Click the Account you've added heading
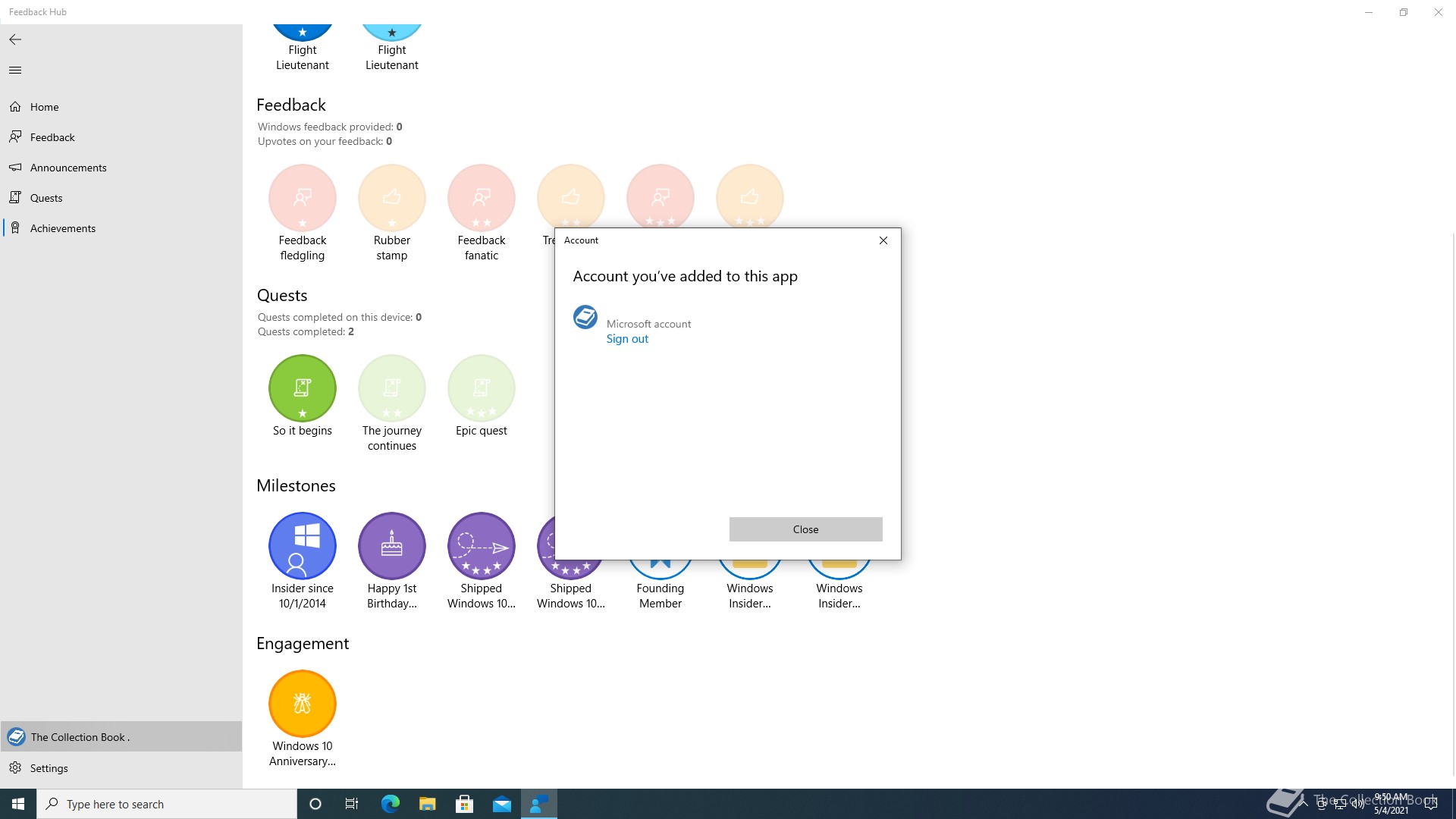Screen dimensions: 1456x819 click(685, 277)
